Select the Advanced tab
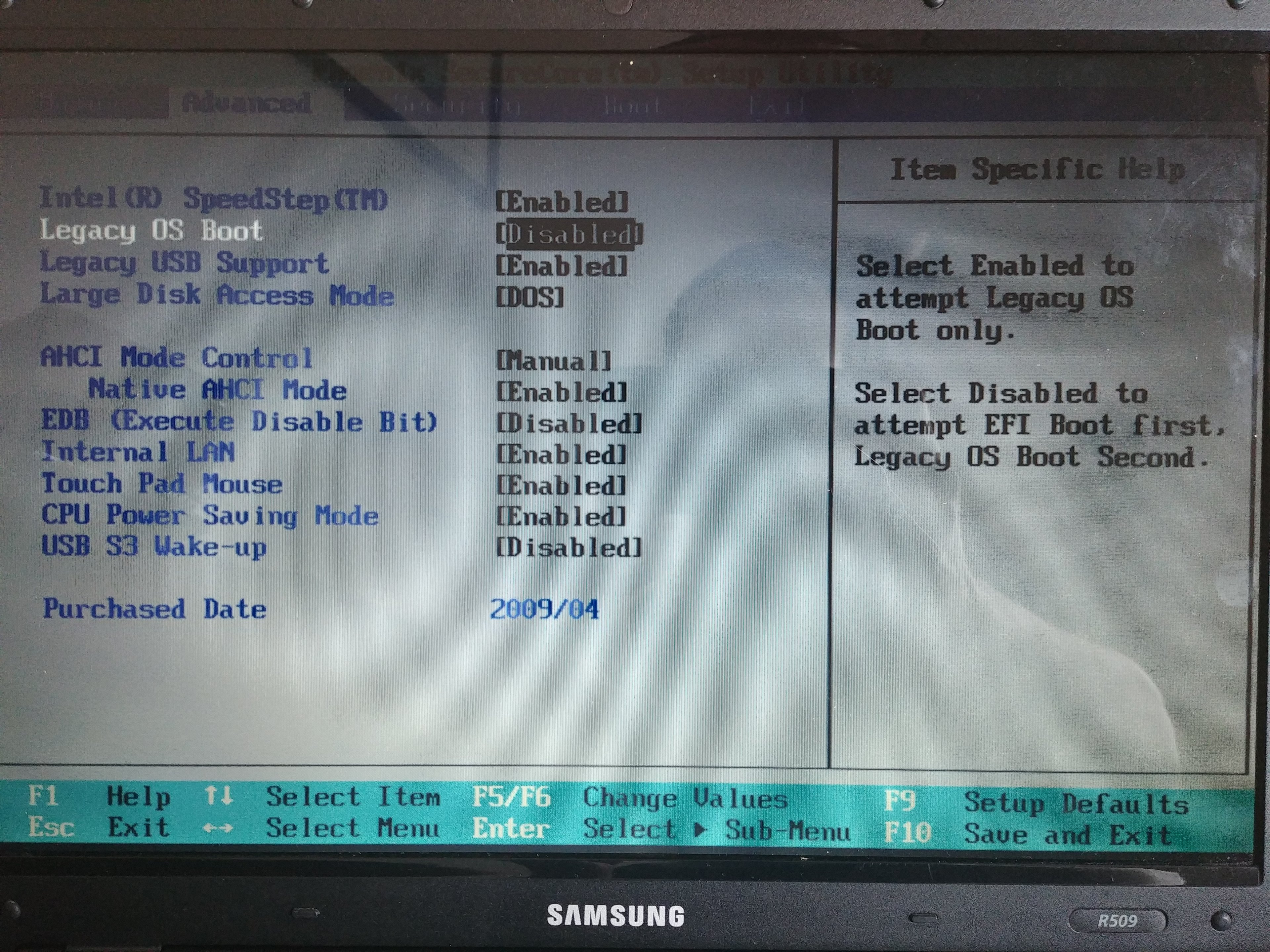 247,103
